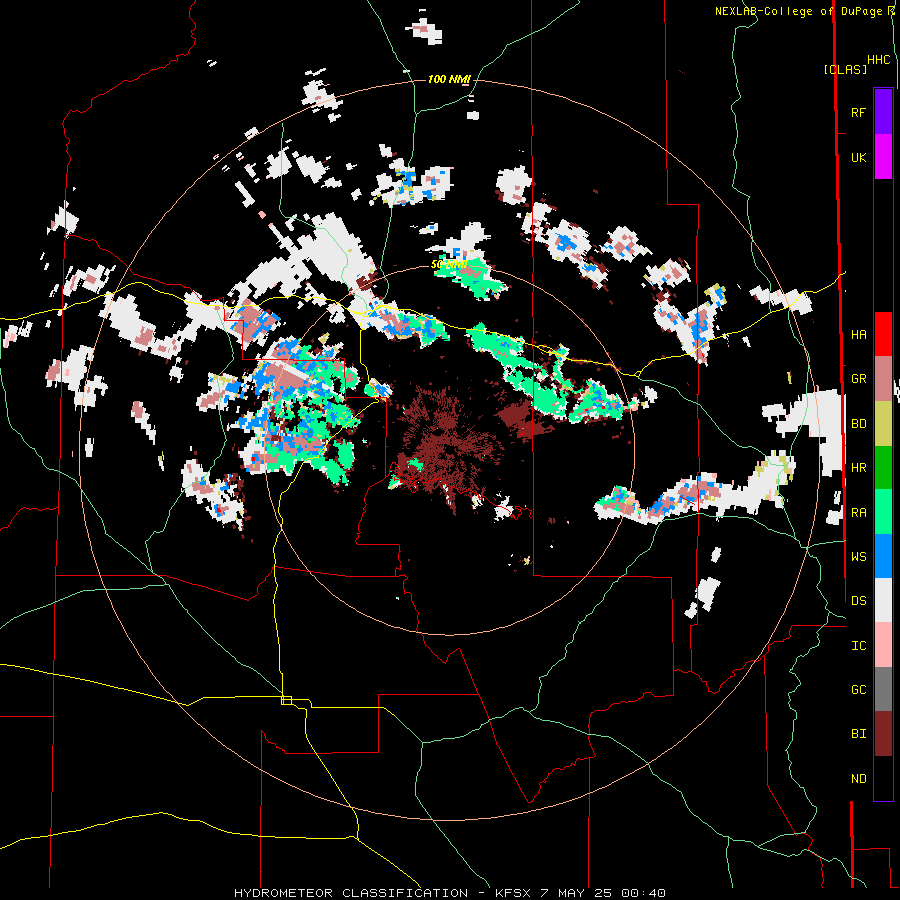Screen dimensions: 900x900
Task: Click the 'HA' legend text label
Action: pyautogui.click(x=859, y=335)
